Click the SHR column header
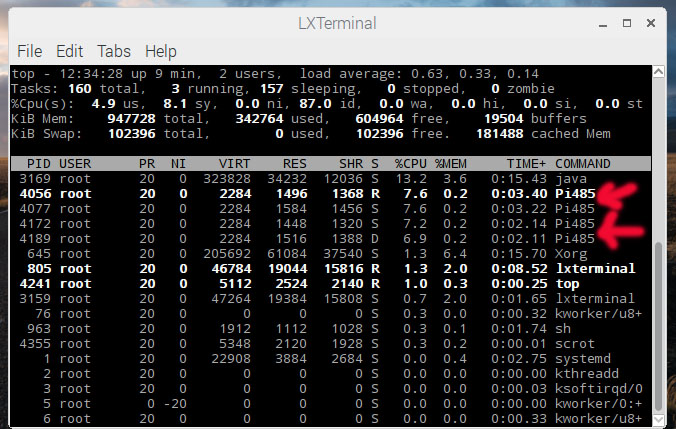 click(x=351, y=164)
